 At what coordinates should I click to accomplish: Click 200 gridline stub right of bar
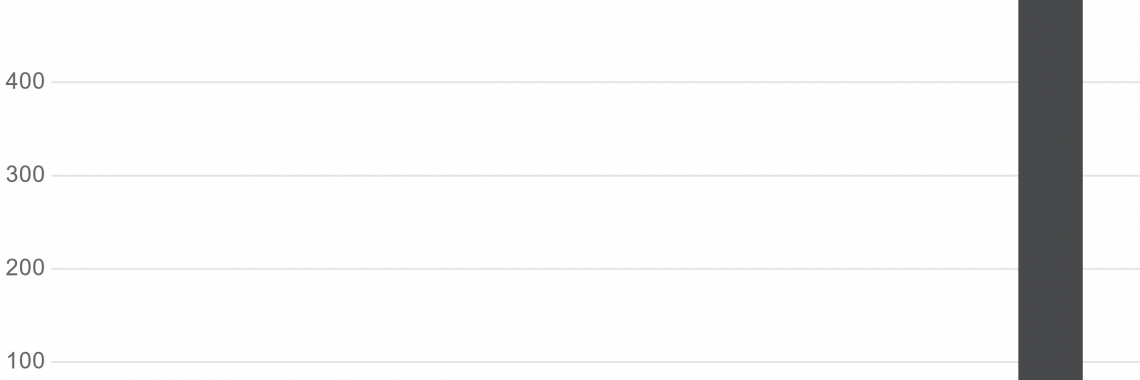point(1111,269)
